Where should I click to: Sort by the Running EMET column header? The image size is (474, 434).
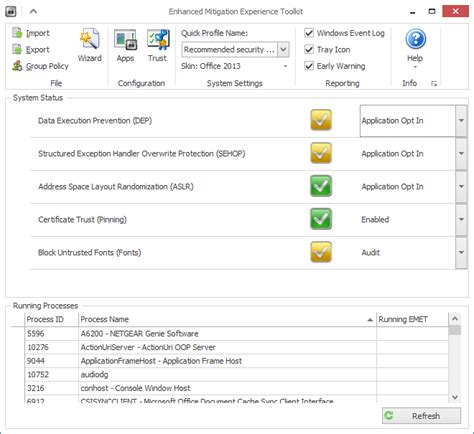click(x=412, y=319)
